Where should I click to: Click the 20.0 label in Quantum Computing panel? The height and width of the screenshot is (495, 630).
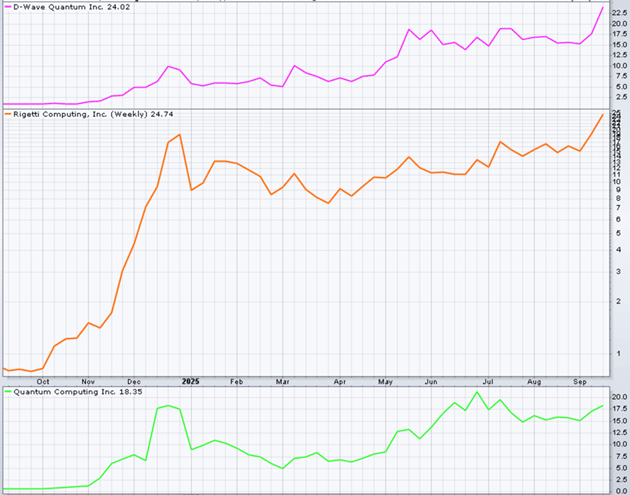coord(619,397)
